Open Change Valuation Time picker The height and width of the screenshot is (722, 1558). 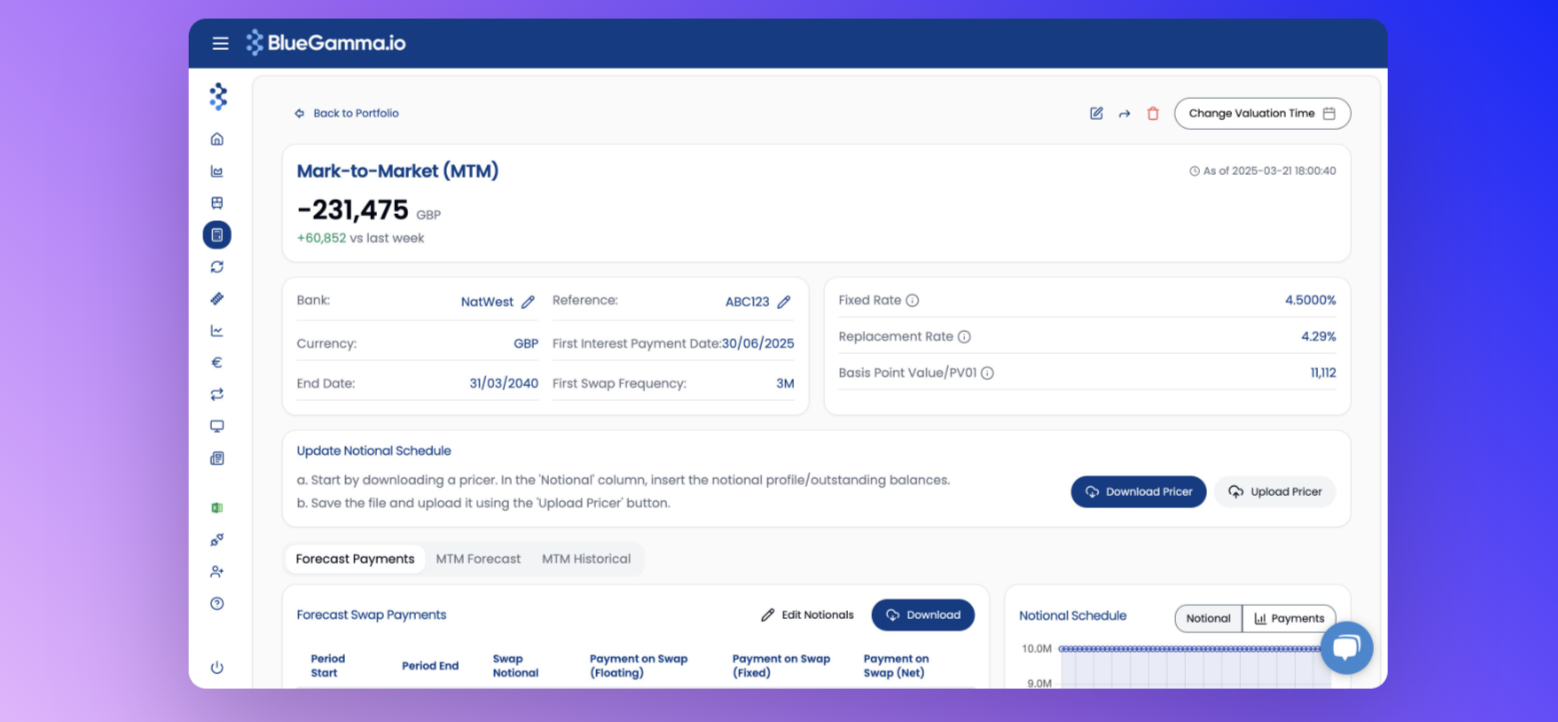(1262, 114)
